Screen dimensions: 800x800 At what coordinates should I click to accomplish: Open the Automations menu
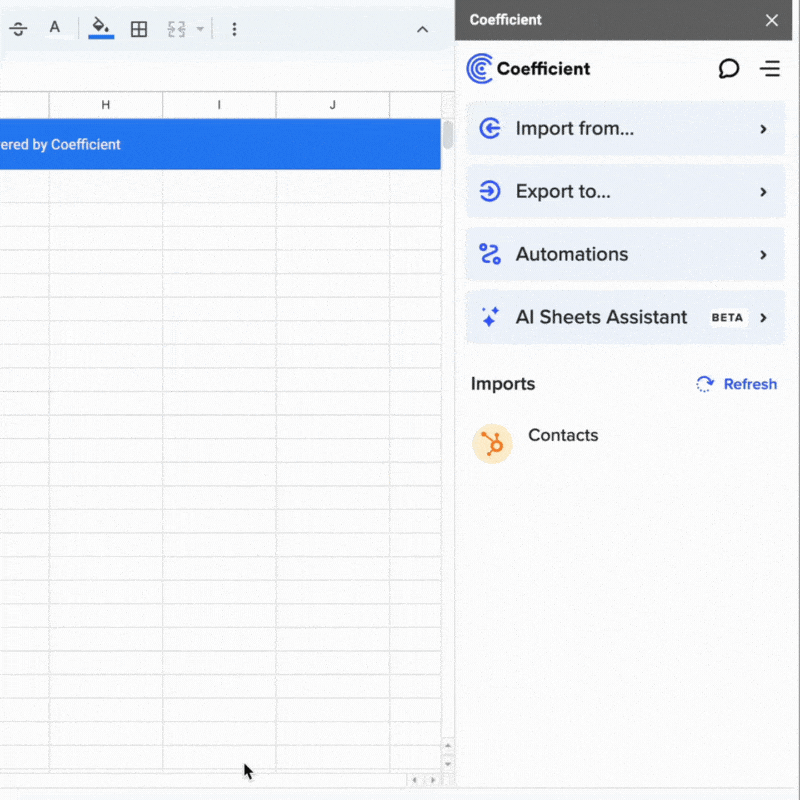tap(626, 254)
